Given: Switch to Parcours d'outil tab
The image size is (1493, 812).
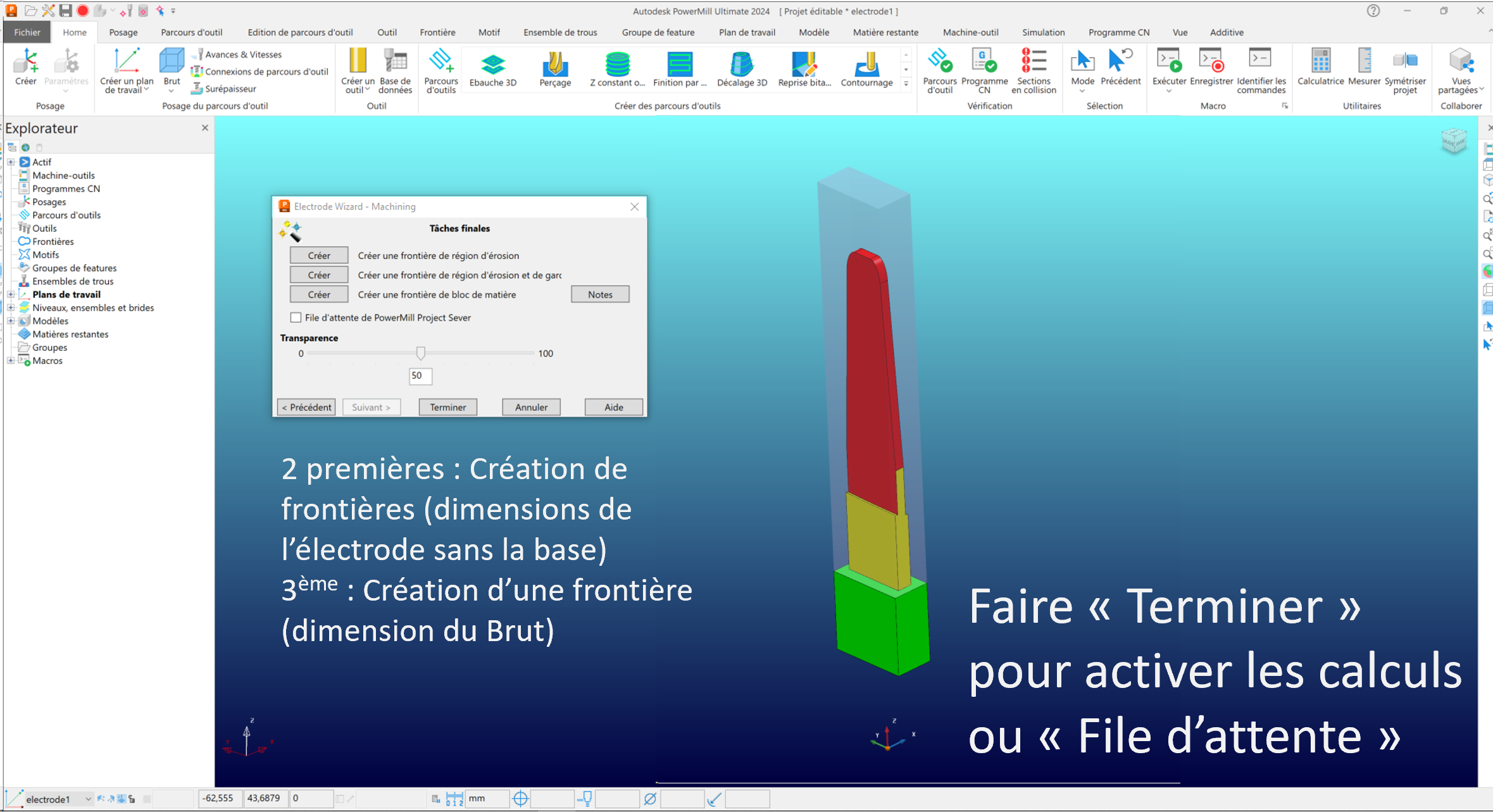Looking at the screenshot, I should [192, 32].
